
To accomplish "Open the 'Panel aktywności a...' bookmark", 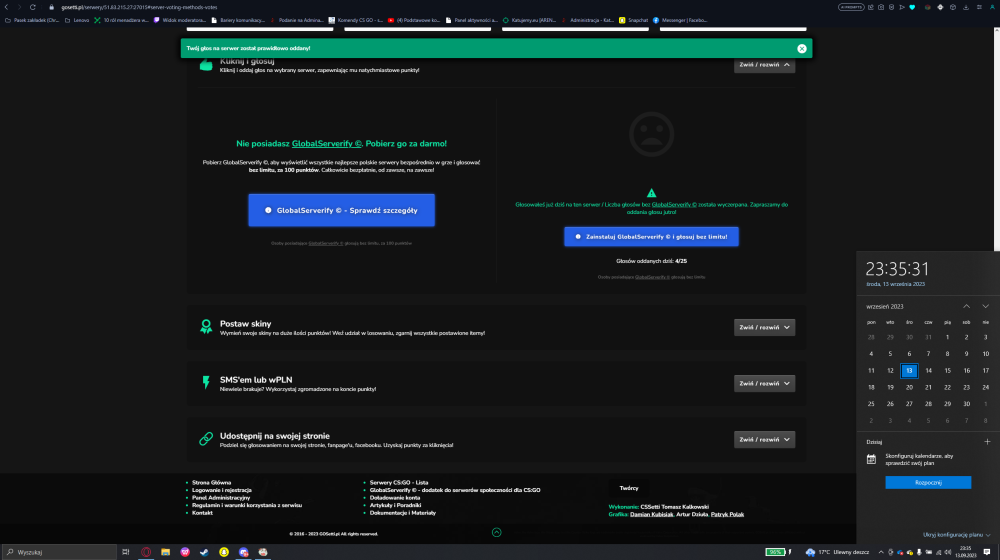I will pyautogui.click(x=471, y=20).
